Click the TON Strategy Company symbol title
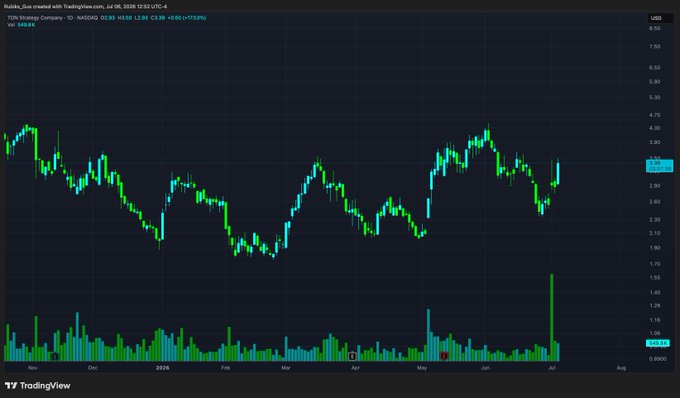This screenshot has width=680, height=398. (35, 18)
